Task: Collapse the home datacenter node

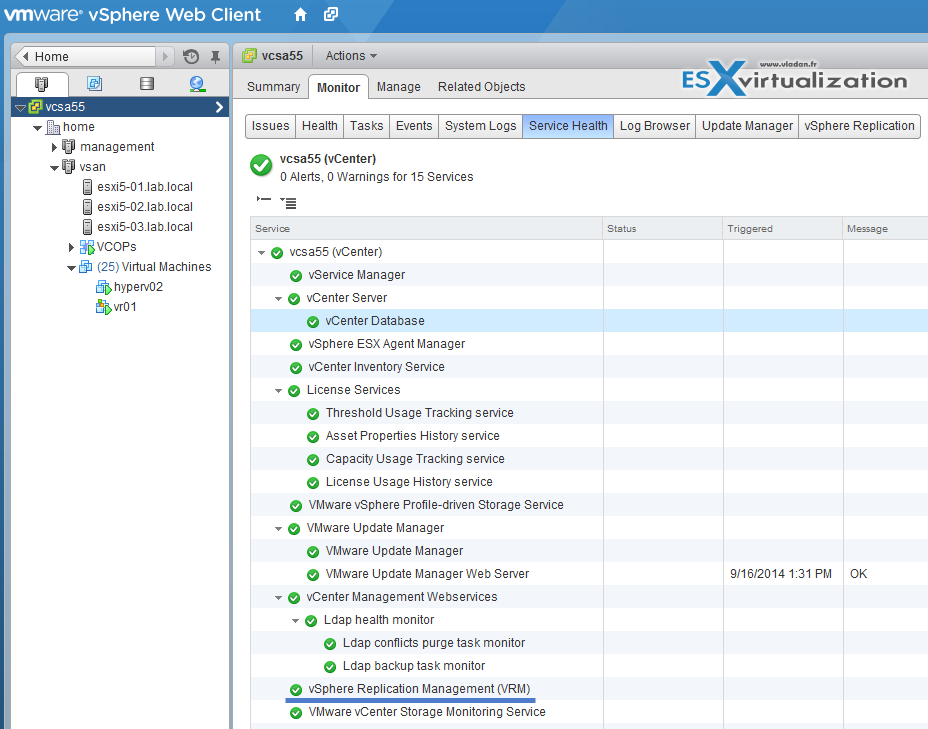Action: click(x=37, y=128)
